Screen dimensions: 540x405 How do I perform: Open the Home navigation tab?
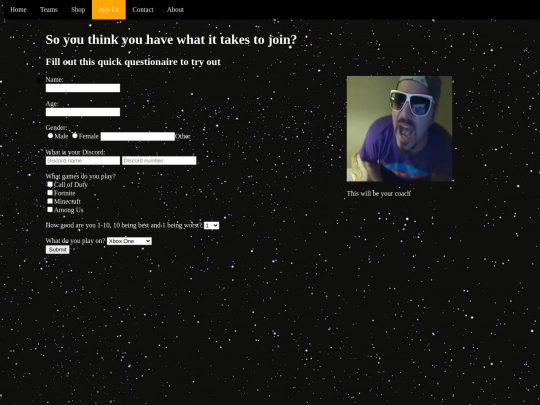[x=18, y=10]
